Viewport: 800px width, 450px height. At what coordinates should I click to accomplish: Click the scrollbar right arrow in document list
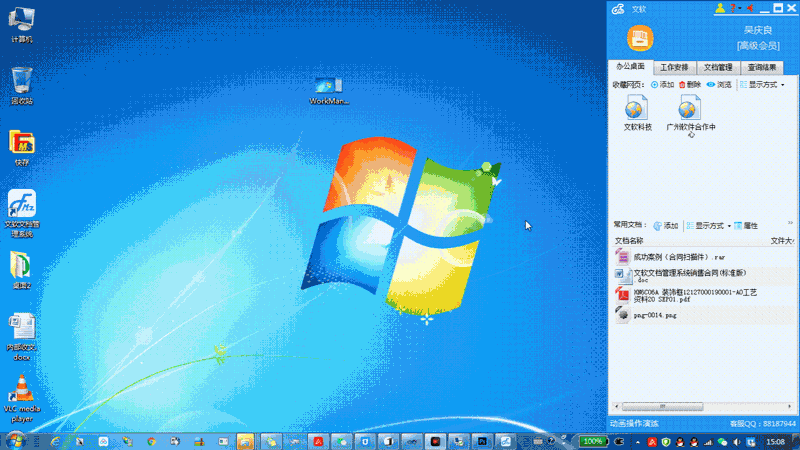coord(790,407)
